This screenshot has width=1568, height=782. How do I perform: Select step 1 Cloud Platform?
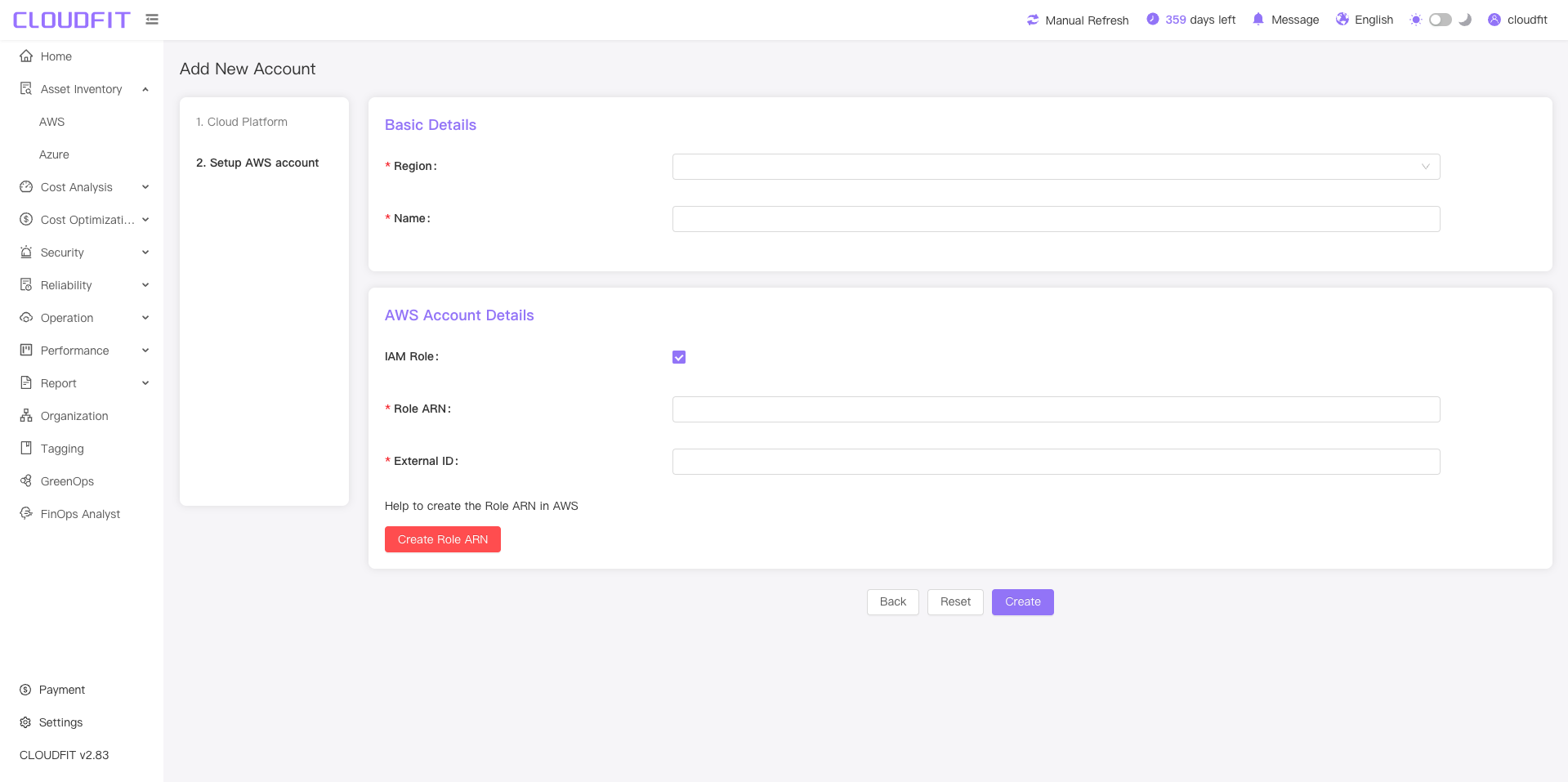(x=242, y=122)
